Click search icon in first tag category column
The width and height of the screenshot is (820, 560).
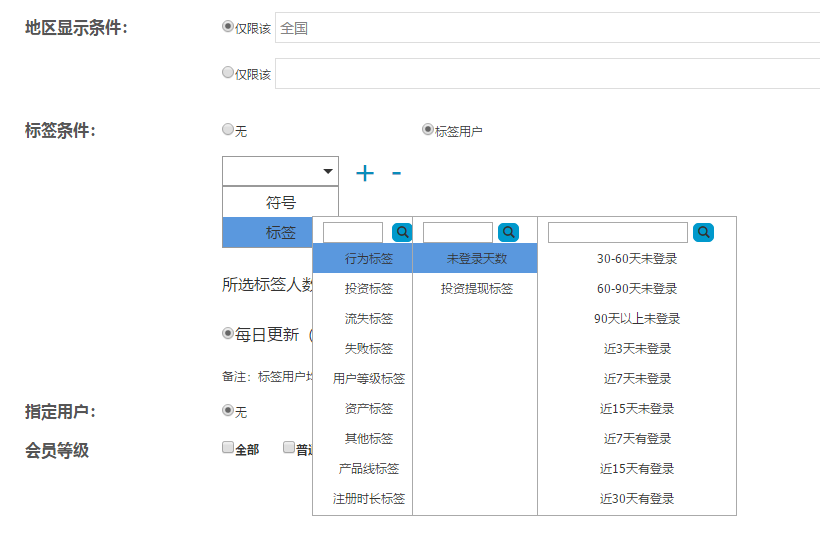click(x=402, y=232)
